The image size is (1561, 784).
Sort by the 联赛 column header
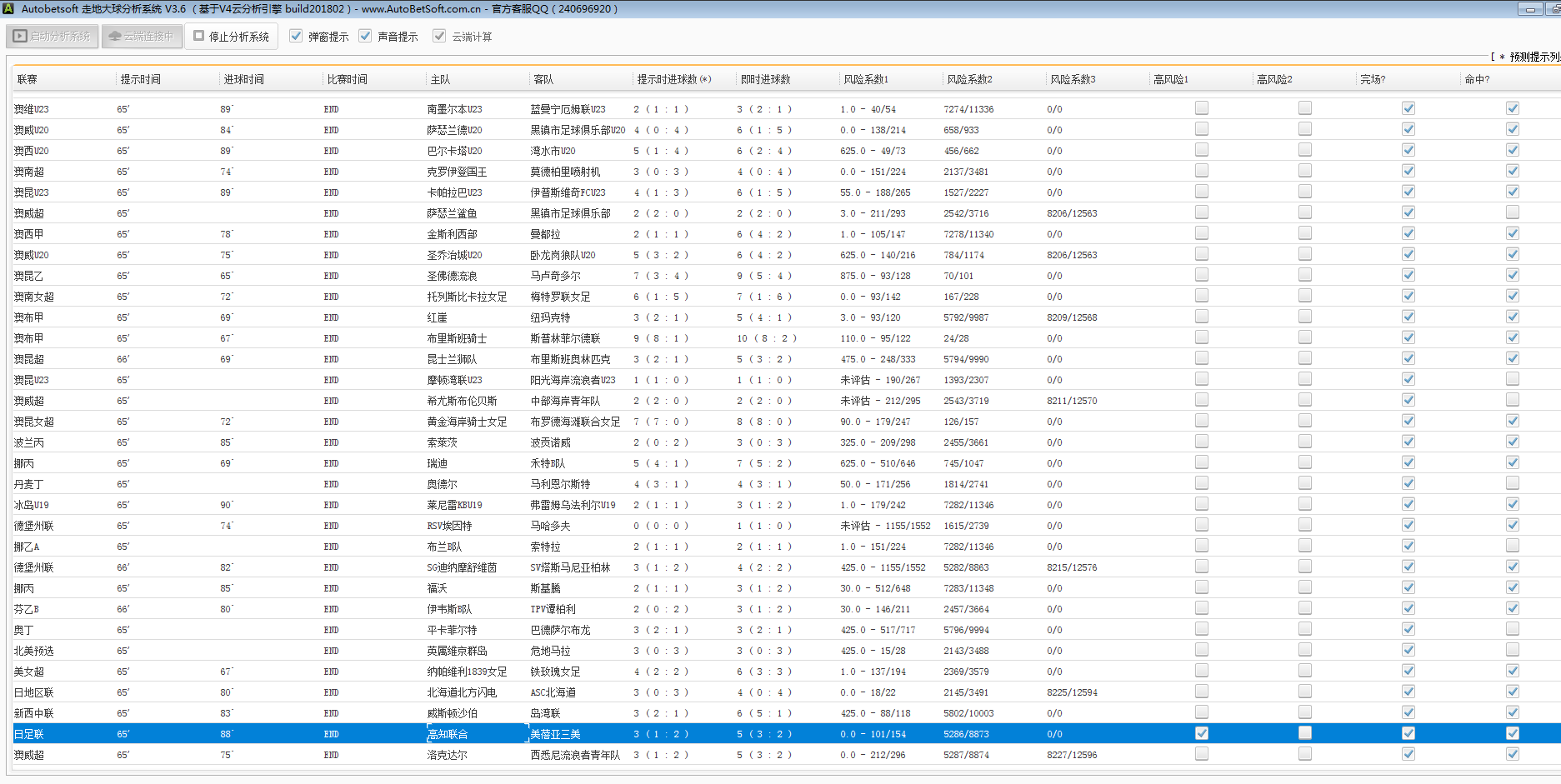point(28,79)
